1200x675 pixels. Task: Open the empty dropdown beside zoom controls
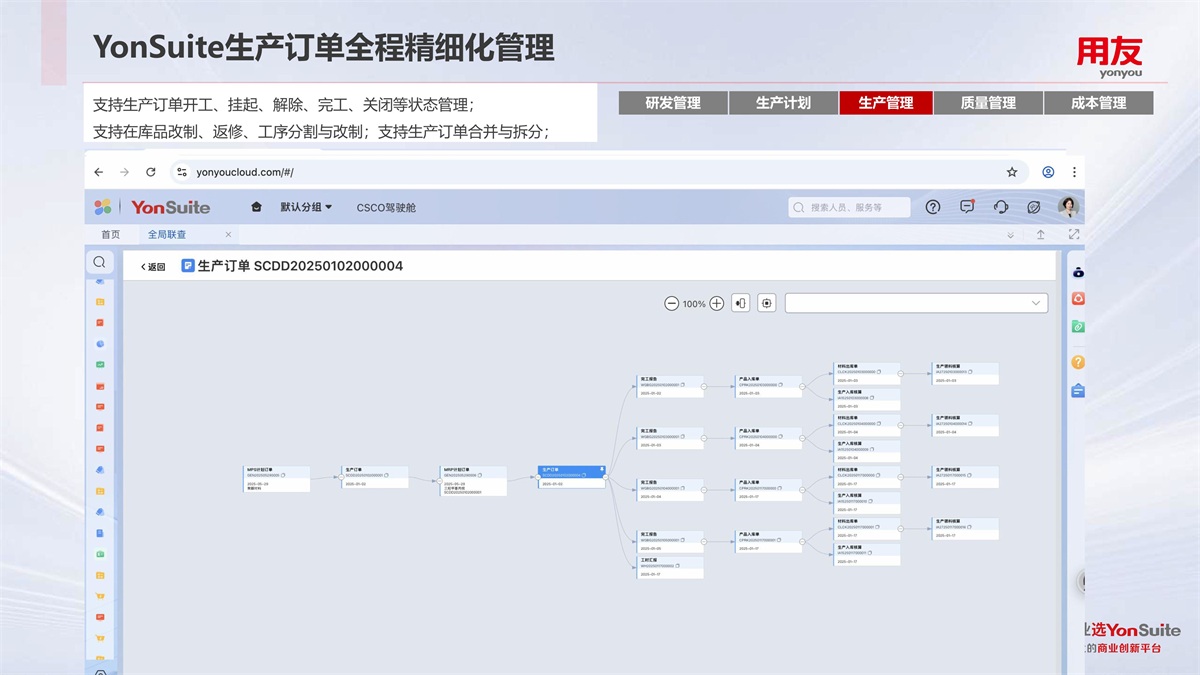pyautogui.click(x=916, y=303)
